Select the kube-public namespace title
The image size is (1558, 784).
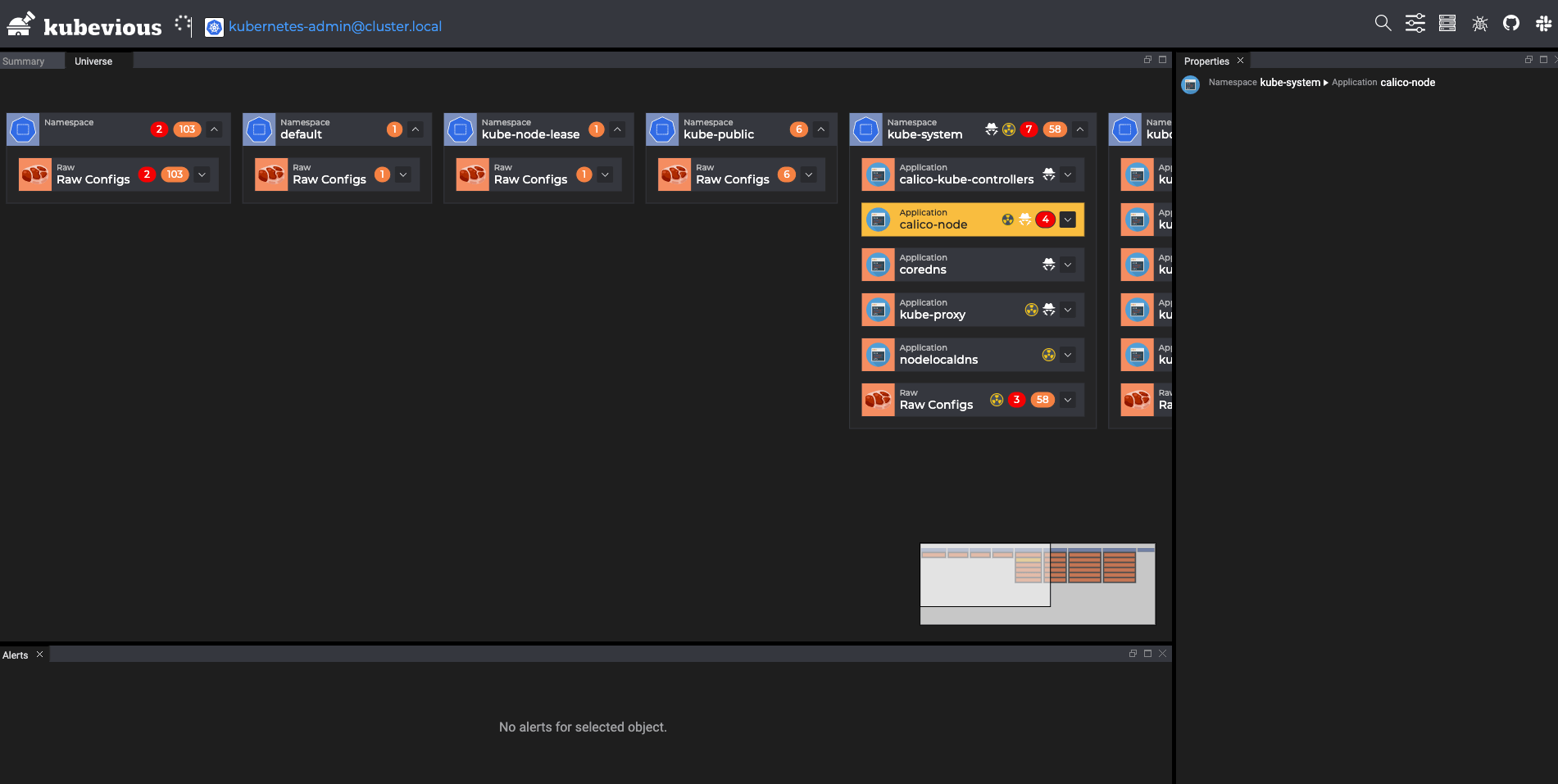pyautogui.click(x=719, y=134)
